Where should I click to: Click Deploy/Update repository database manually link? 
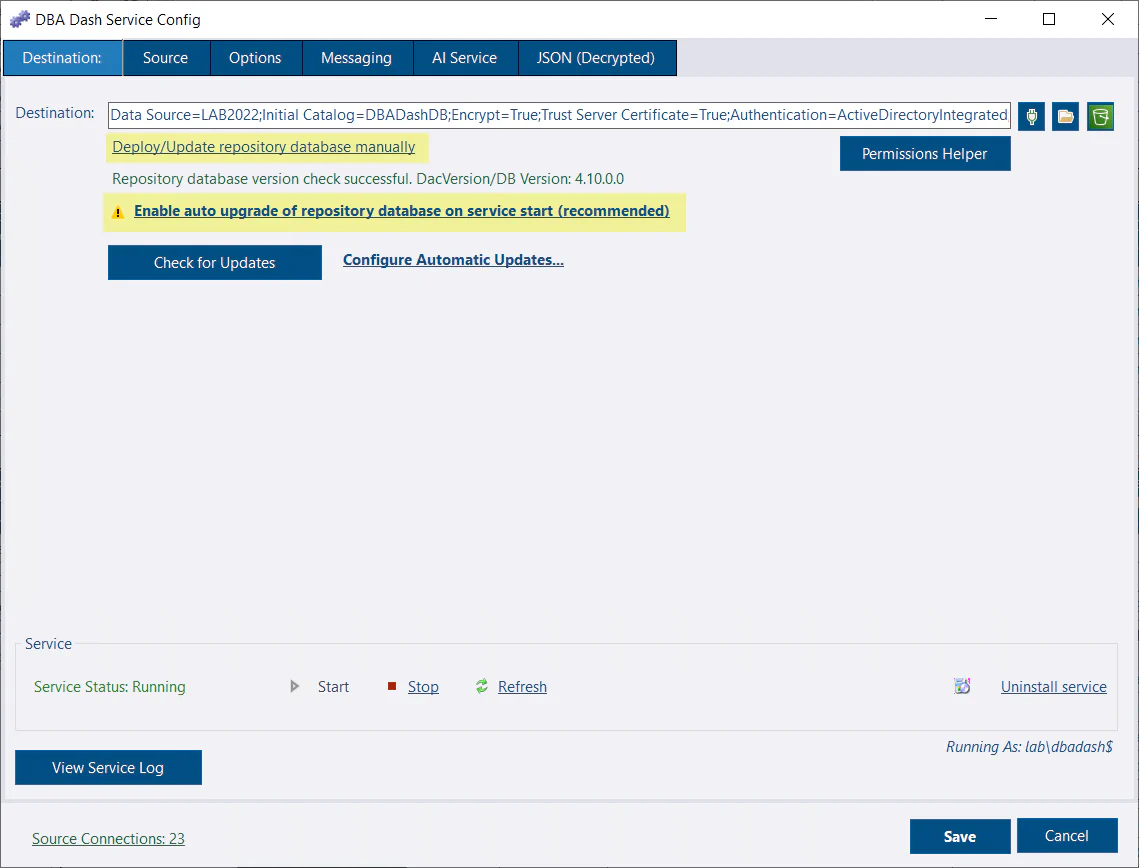pyautogui.click(x=264, y=147)
